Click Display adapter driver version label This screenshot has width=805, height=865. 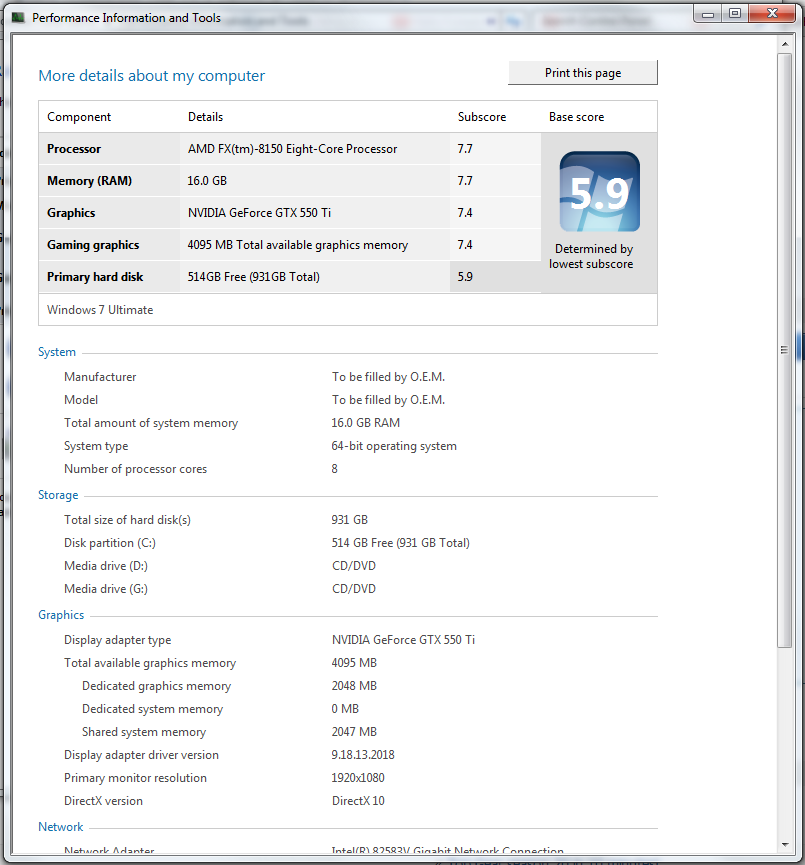point(141,755)
